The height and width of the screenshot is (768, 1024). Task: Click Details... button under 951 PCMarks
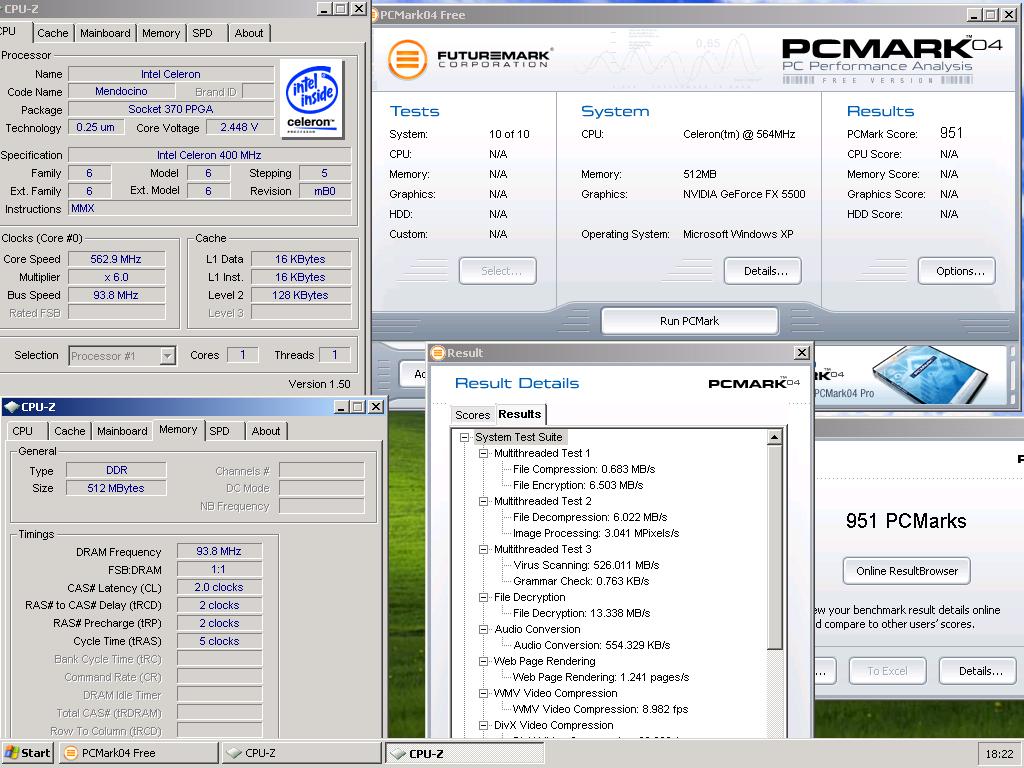pyautogui.click(x=980, y=671)
